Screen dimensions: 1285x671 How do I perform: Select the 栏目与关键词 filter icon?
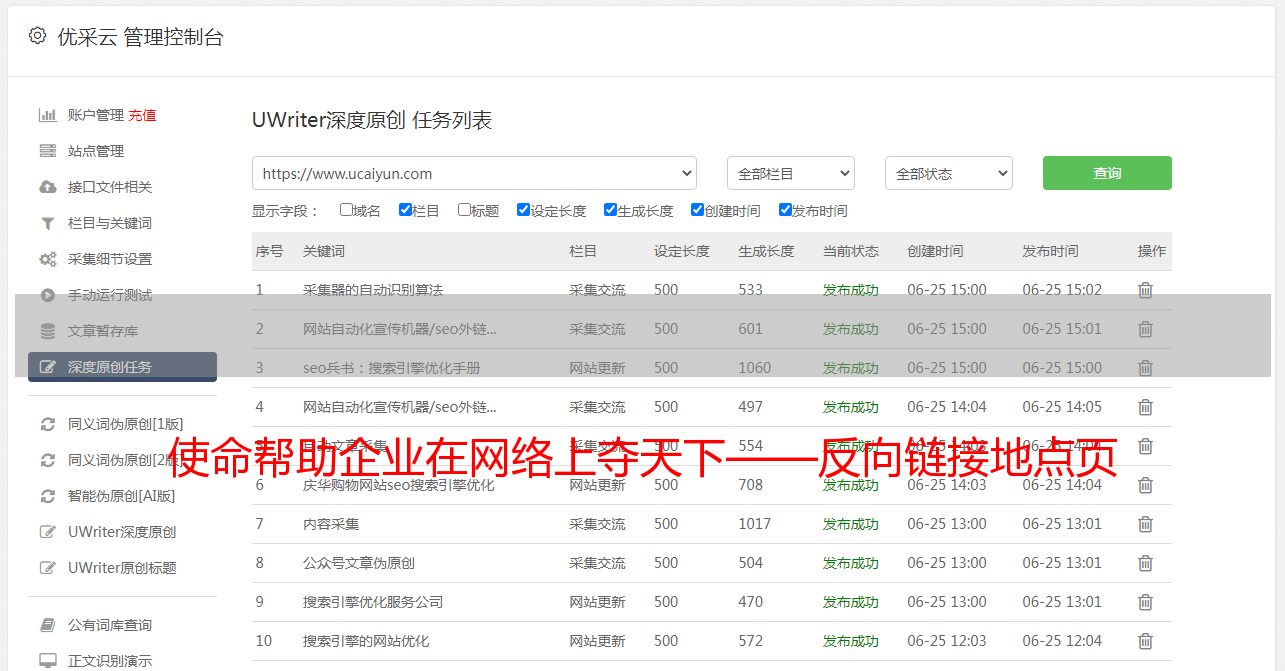(x=47, y=223)
